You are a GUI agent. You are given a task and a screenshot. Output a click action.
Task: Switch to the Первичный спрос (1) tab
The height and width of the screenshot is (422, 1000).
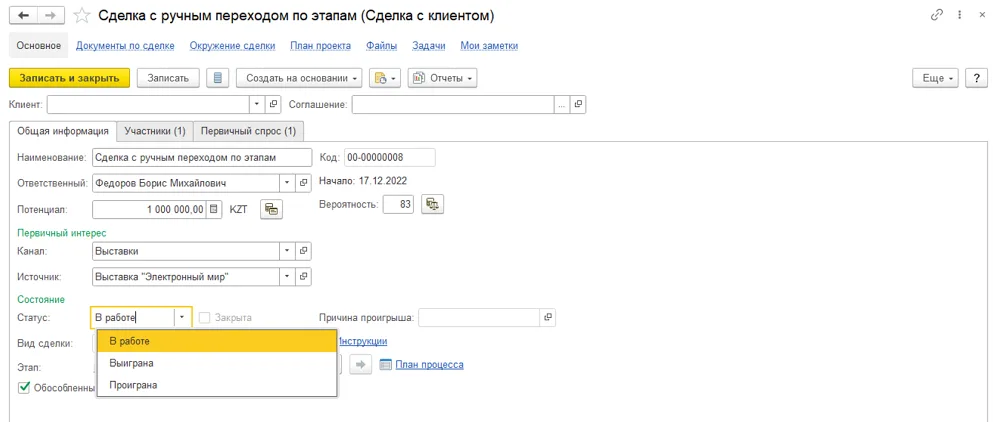248,131
